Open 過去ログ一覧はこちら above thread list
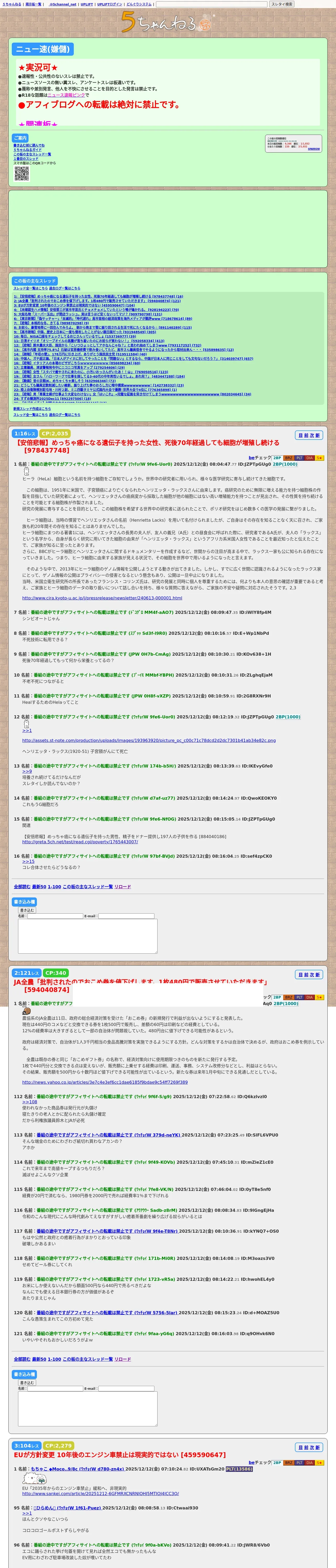 (x=64, y=289)
